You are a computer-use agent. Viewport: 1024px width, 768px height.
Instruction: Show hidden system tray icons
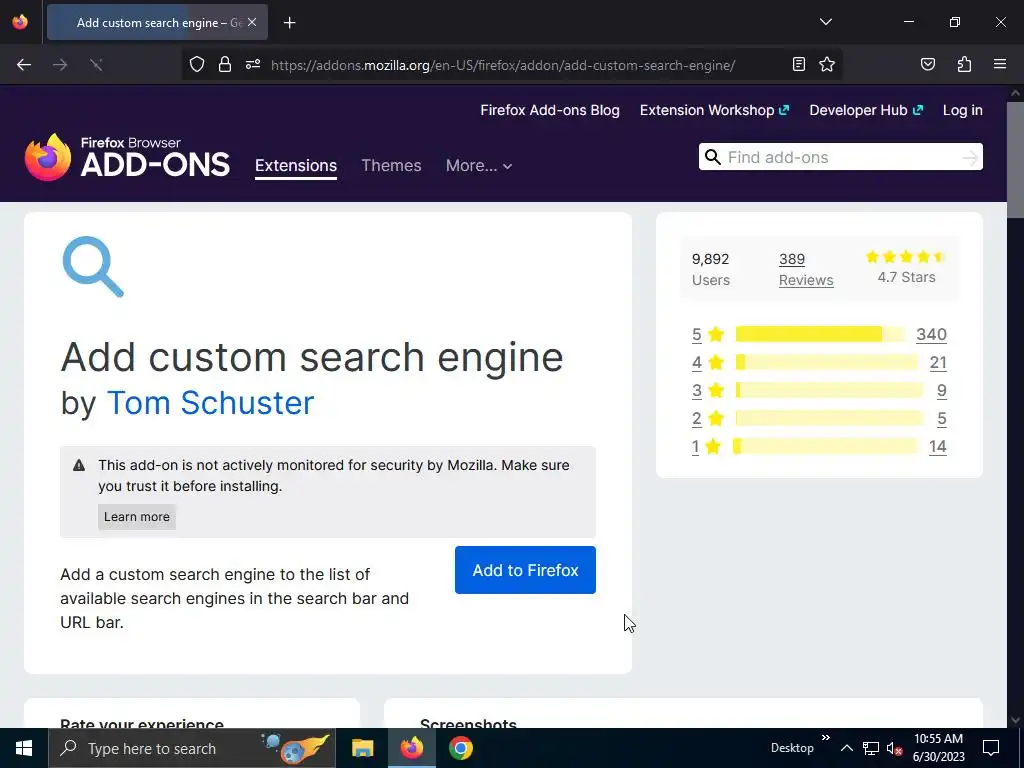coord(846,748)
